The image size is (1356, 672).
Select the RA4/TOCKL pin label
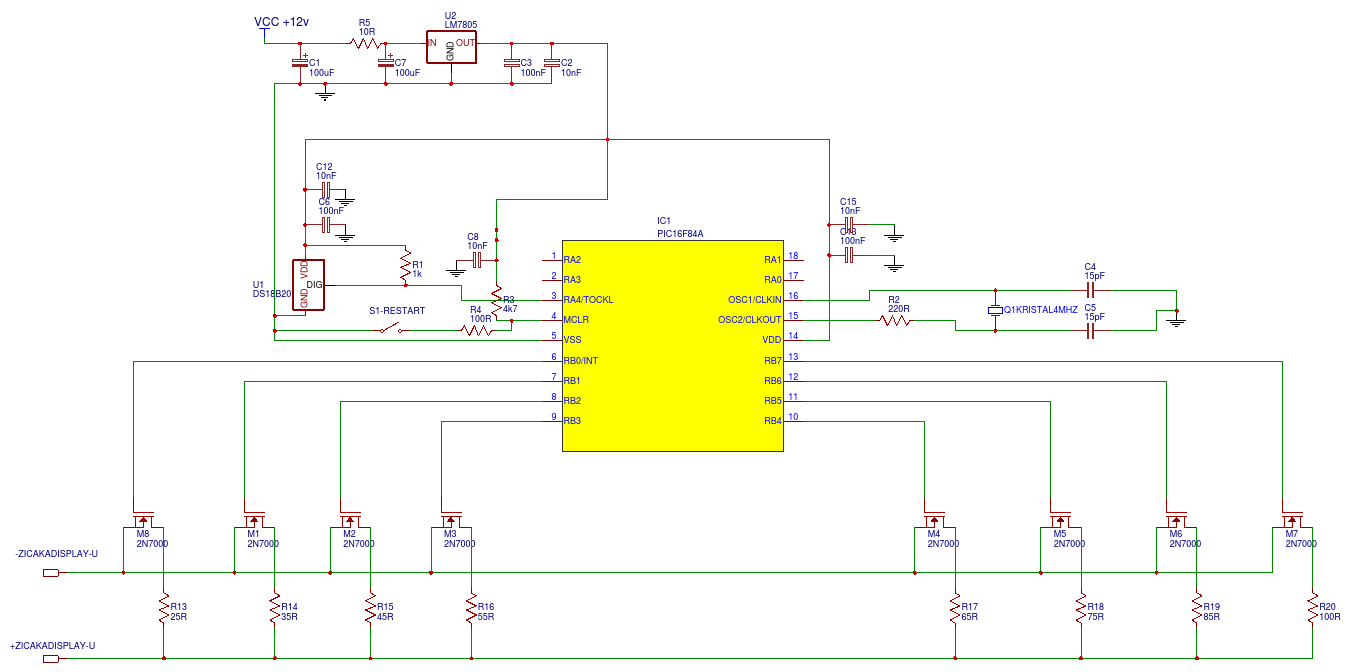pos(588,300)
